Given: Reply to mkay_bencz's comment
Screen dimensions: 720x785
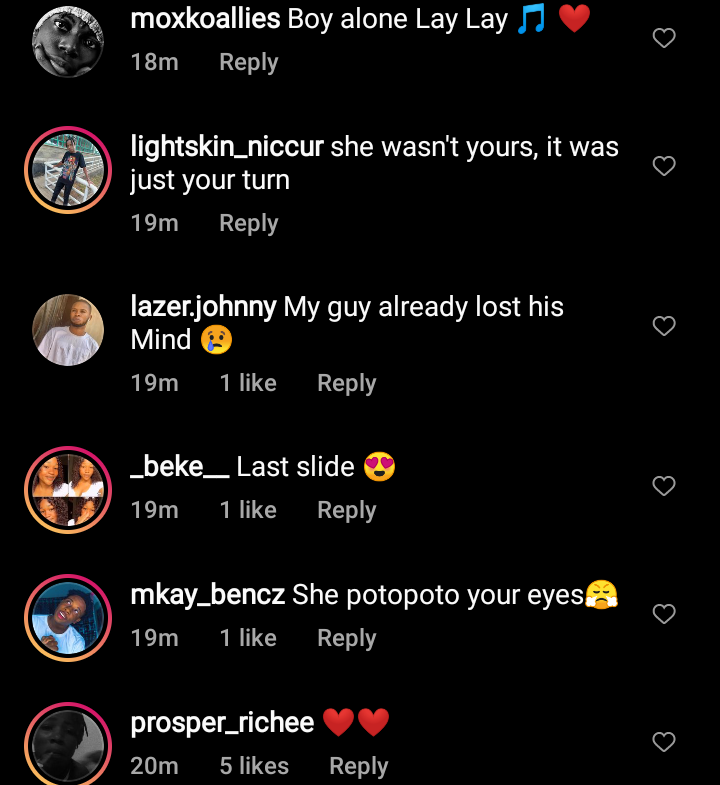Looking at the screenshot, I should 346,638.
